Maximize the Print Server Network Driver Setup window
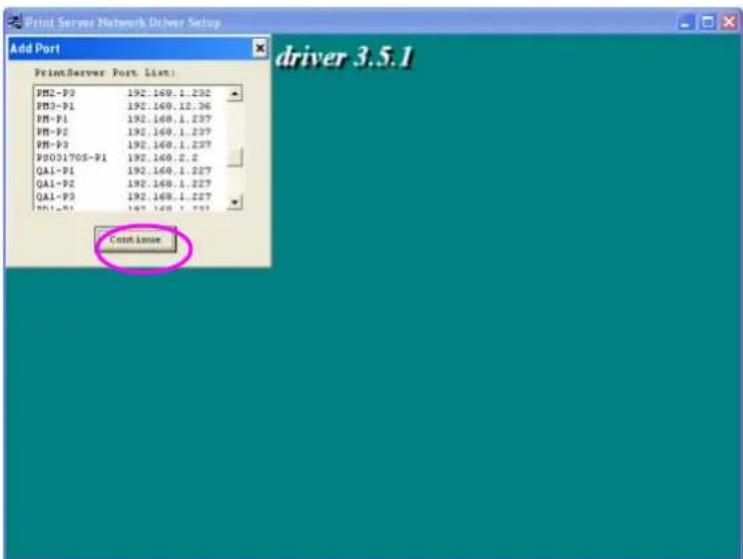The image size is (743, 559). [x=708, y=22]
